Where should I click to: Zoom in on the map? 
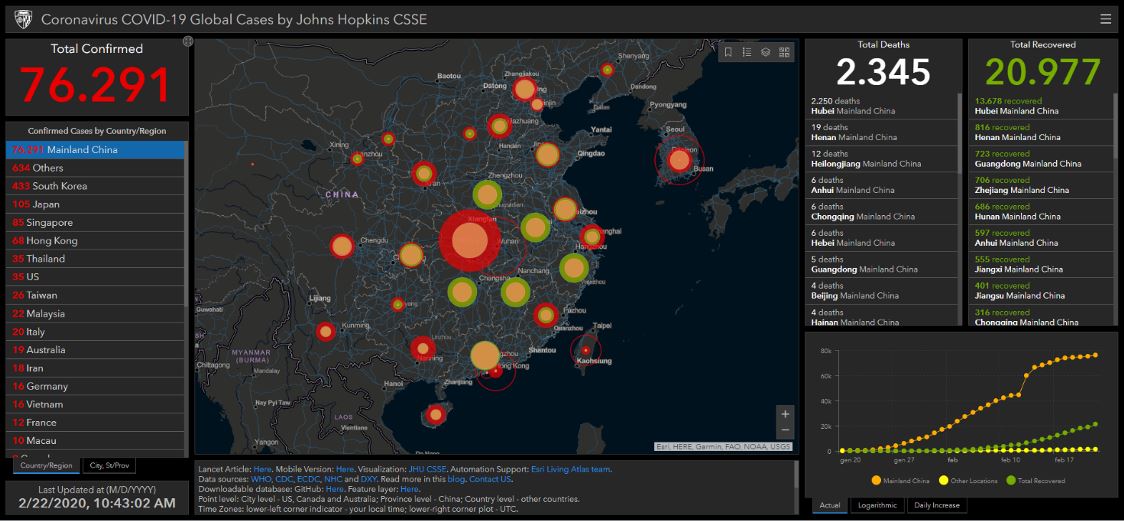click(x=785, y=414)
